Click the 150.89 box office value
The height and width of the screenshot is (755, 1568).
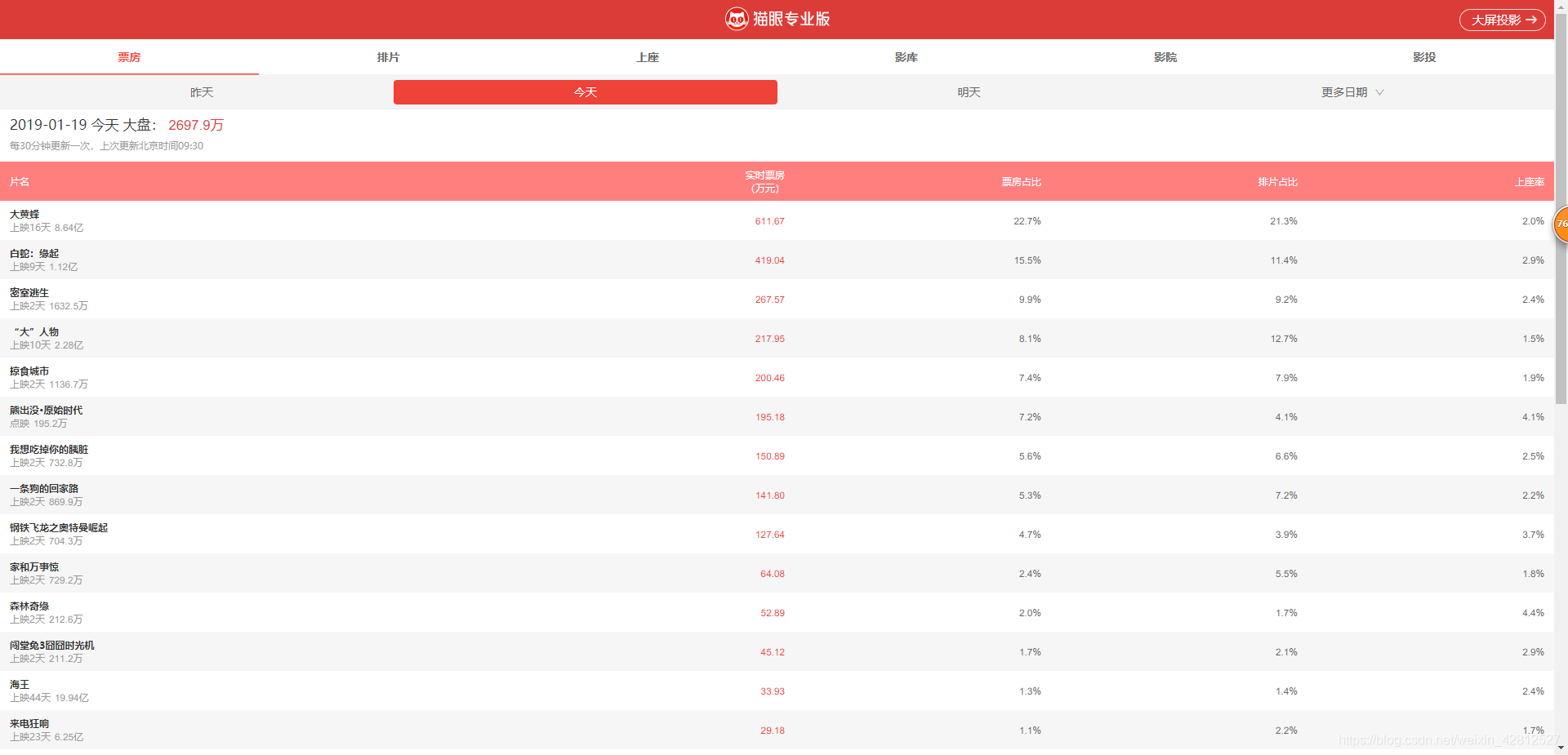[x=769, y=456]
